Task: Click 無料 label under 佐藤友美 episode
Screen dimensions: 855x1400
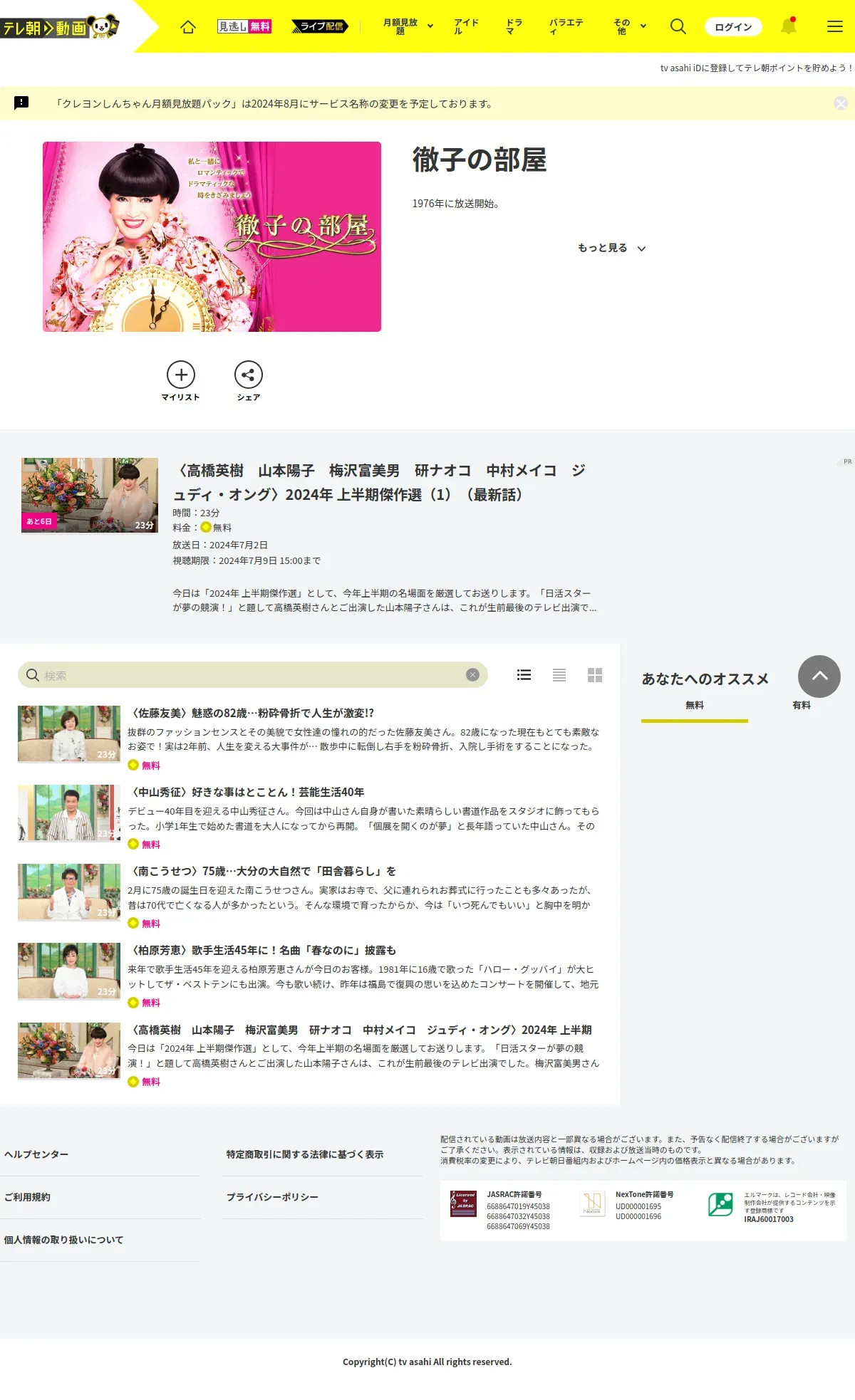Action: pos(151,766)
